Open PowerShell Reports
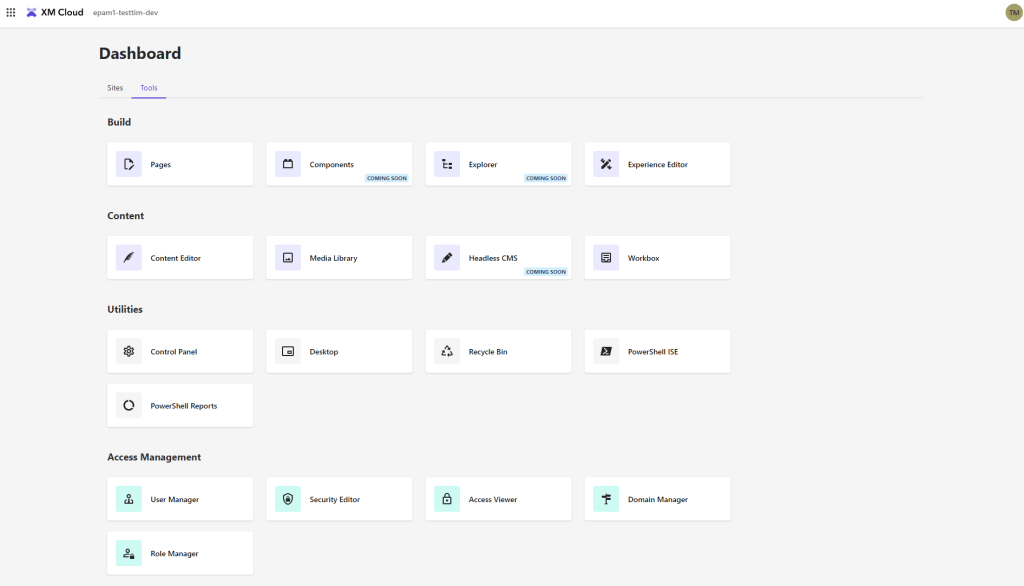1024x586 pixels. pos(180,405)
